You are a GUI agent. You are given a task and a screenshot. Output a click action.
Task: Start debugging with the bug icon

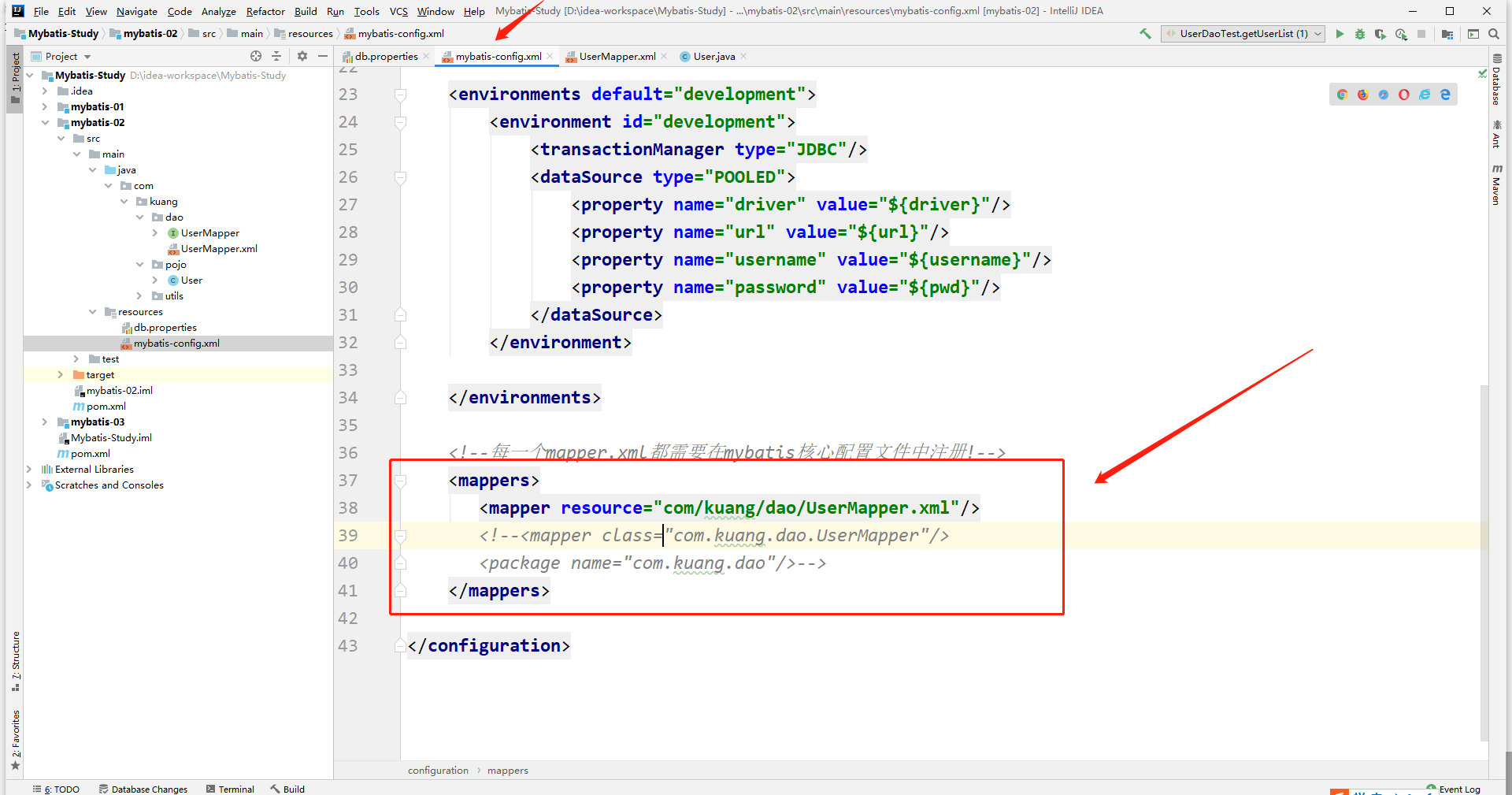coord(1360,34)
